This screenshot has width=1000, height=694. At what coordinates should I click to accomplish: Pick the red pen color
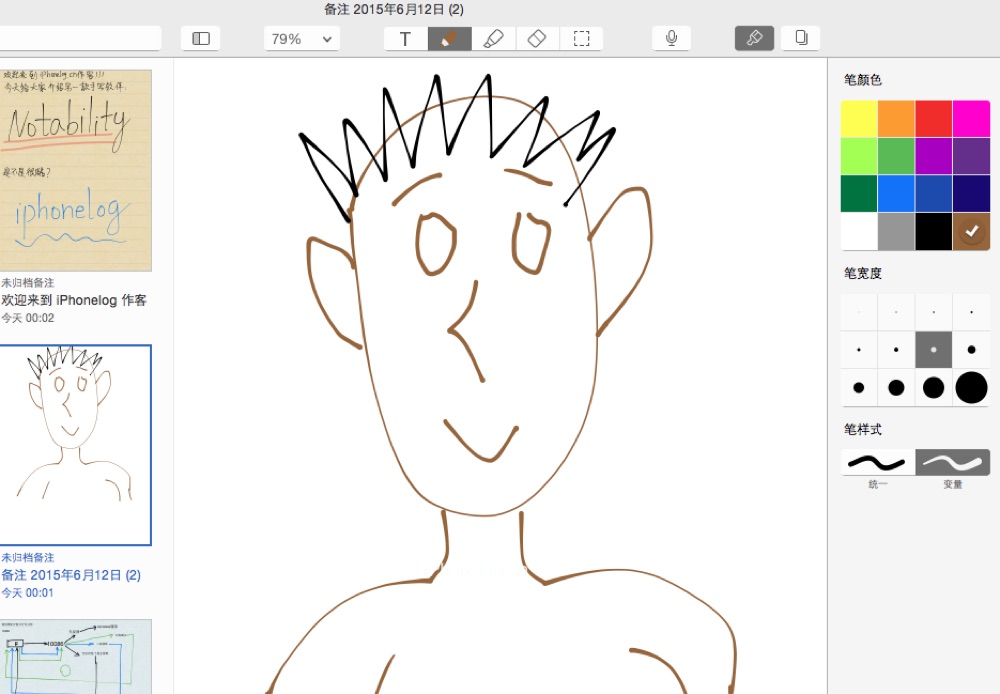(934, 119)
